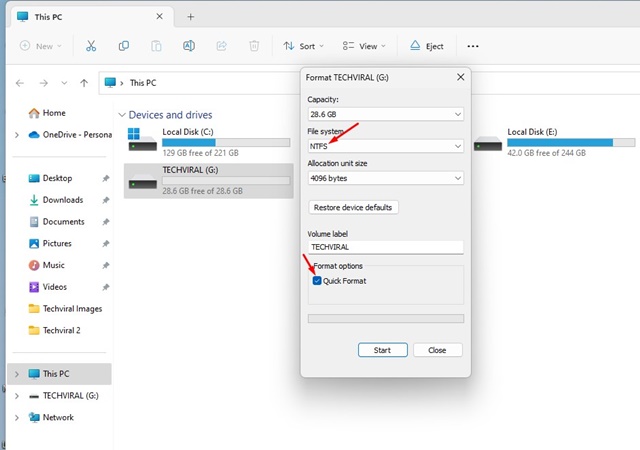Viewport: 640px width, 450px height.
Task: Open the new tab plus icon
Action: tap(191, 16)
